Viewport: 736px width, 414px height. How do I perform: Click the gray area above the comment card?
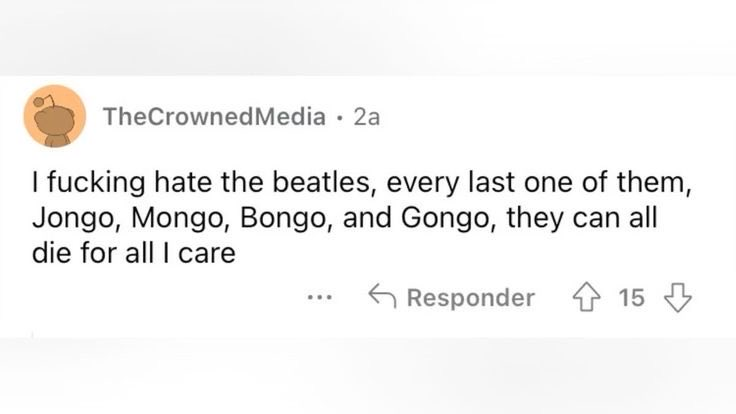click(368, 35)
